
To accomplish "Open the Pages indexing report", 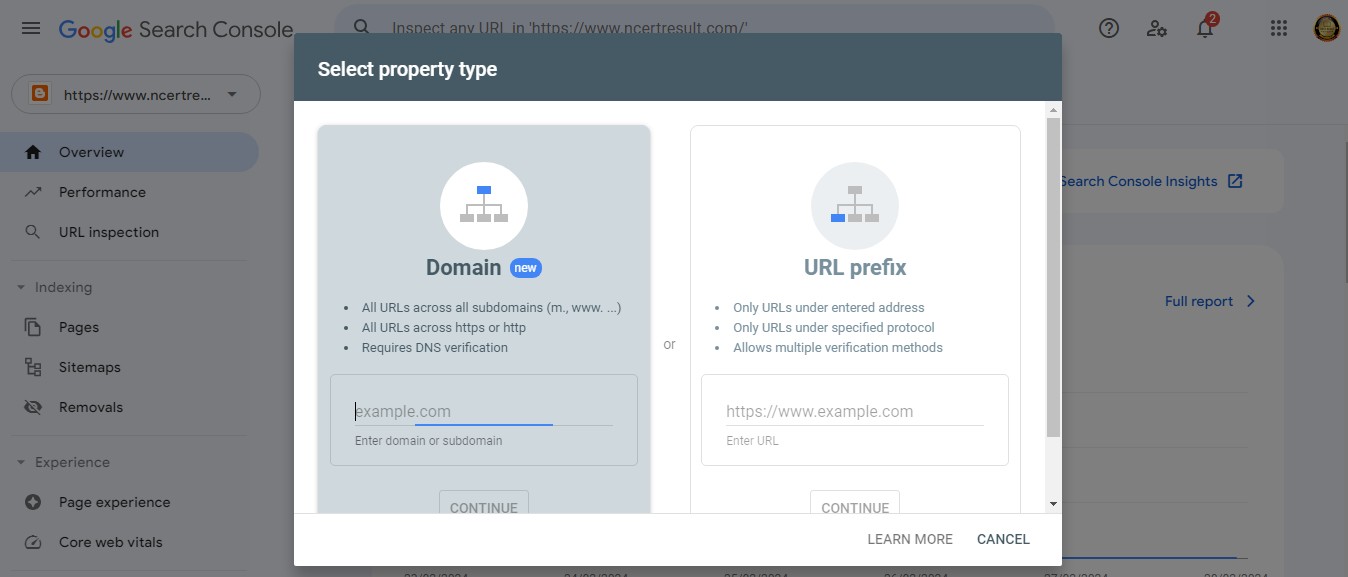I will point(129,327).
